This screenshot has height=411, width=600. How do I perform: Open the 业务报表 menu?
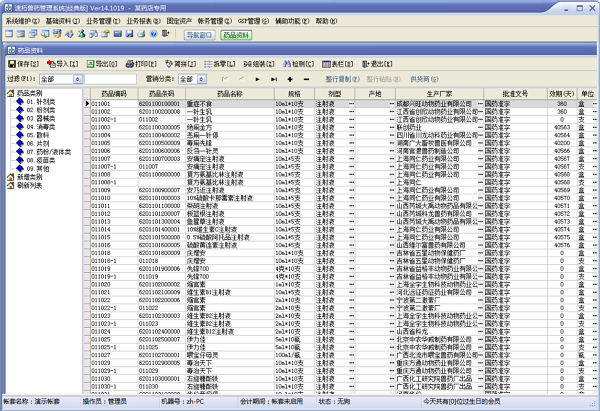click(x=143, y=21)
